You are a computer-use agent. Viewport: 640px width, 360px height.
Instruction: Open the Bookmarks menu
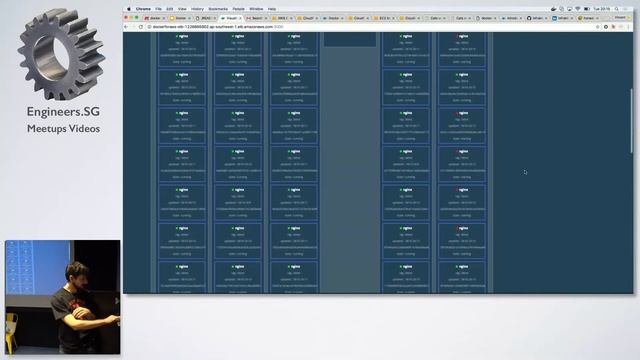[x=218, y=9]
